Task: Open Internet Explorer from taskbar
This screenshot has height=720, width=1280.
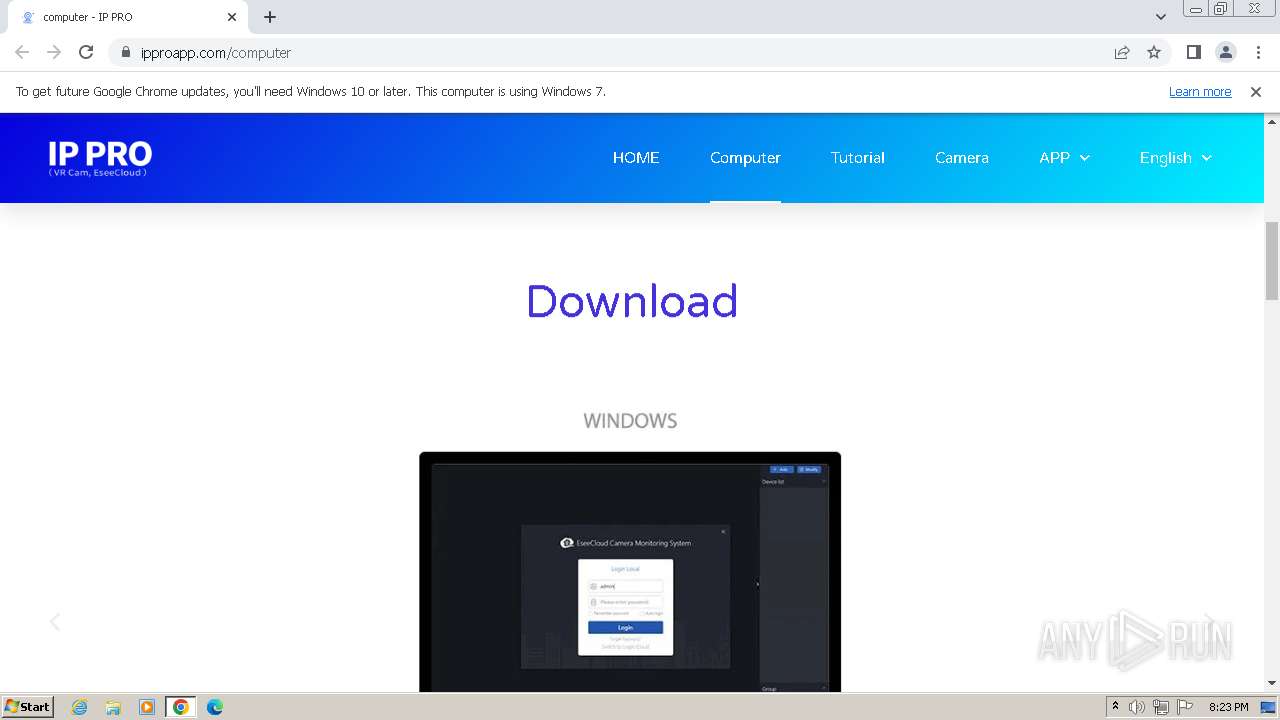Action: click(x=80, y=707)
